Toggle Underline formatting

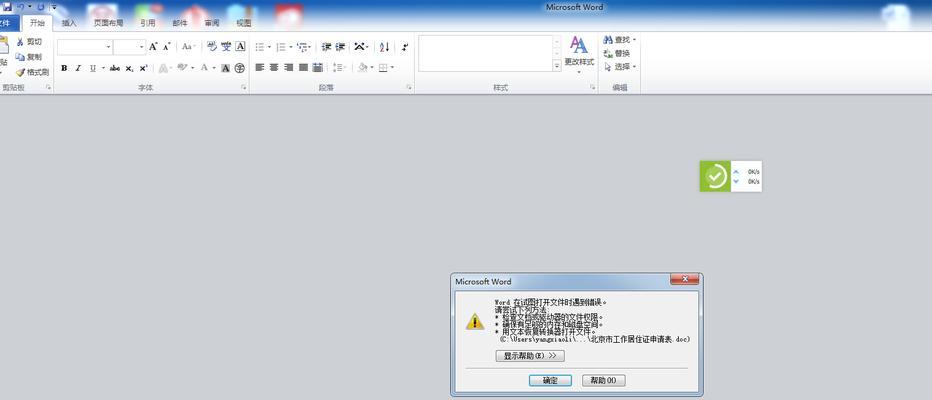pos(93,68)
